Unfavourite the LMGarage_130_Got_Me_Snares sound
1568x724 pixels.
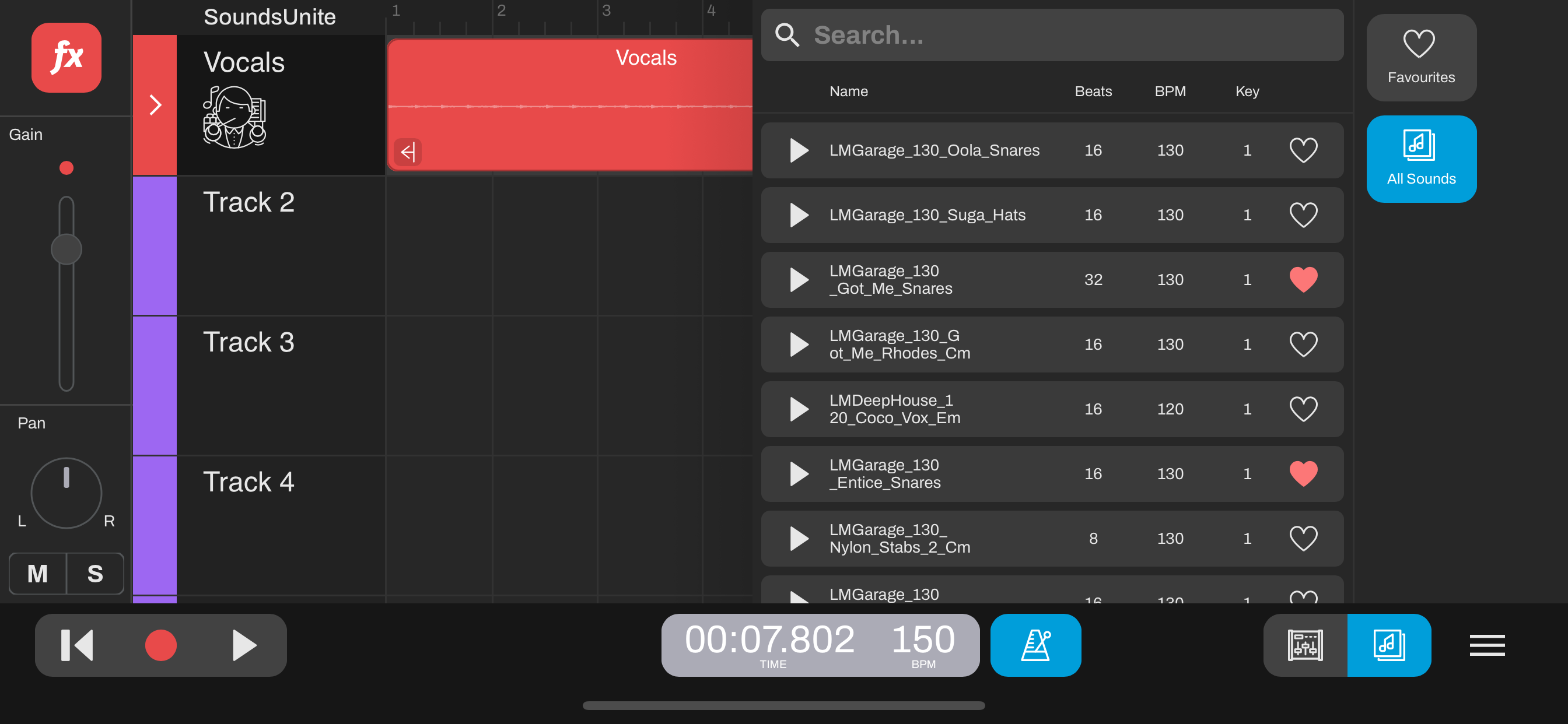coord(1303,280)
